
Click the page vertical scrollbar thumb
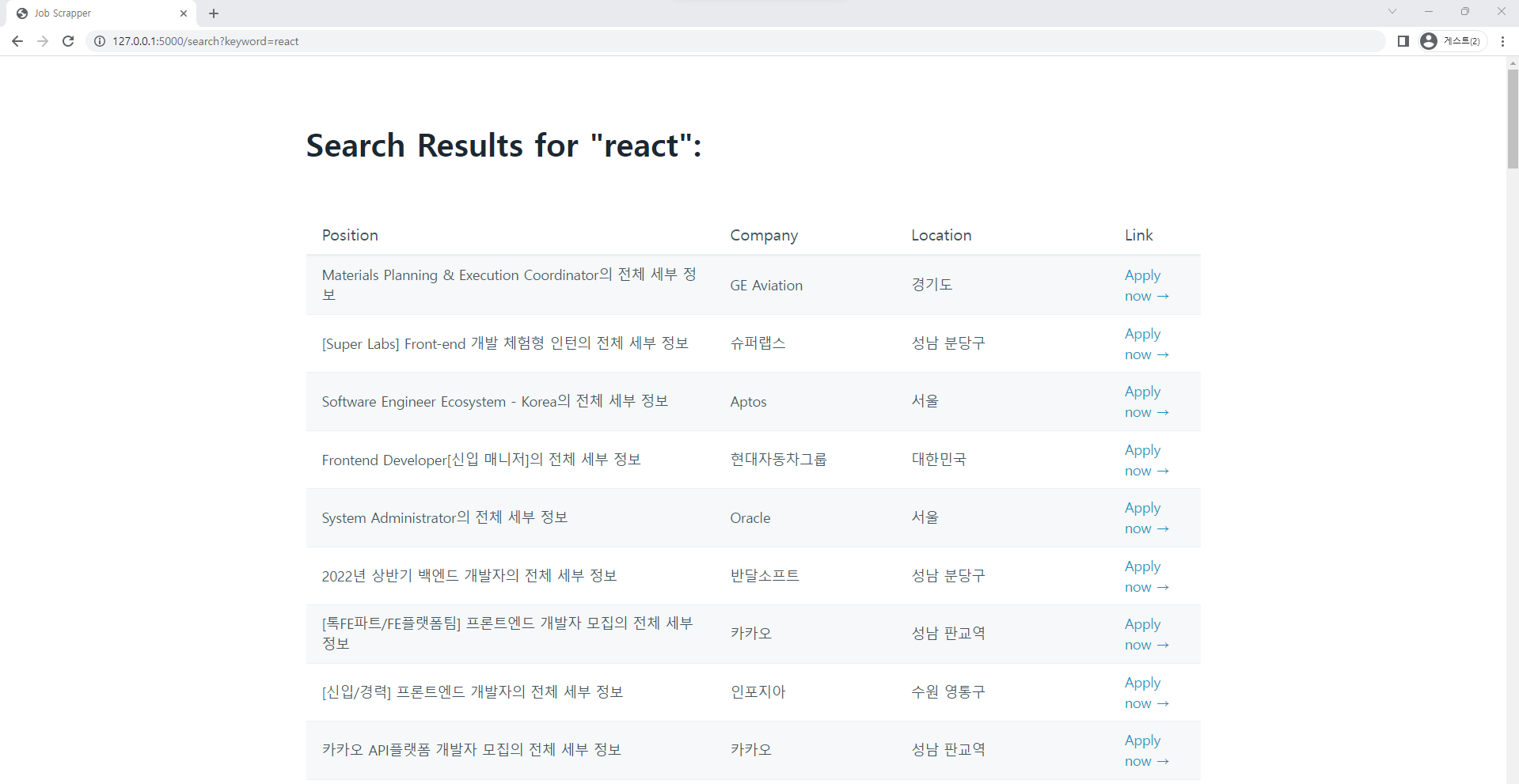click(x=1513, y=119)
